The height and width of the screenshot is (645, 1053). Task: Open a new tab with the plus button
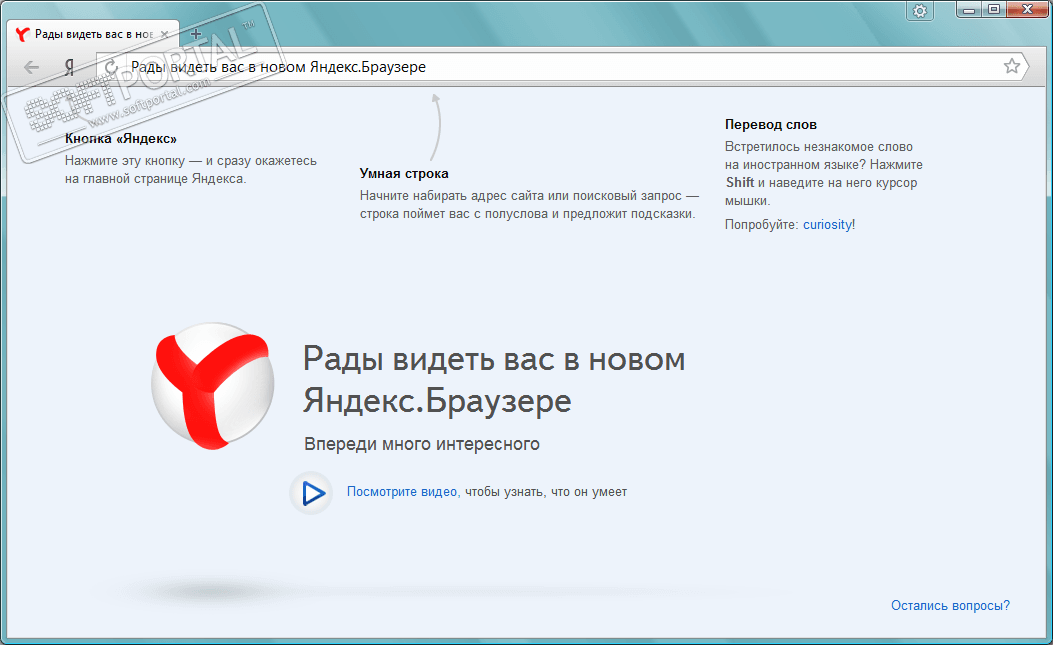click(195, 33)
